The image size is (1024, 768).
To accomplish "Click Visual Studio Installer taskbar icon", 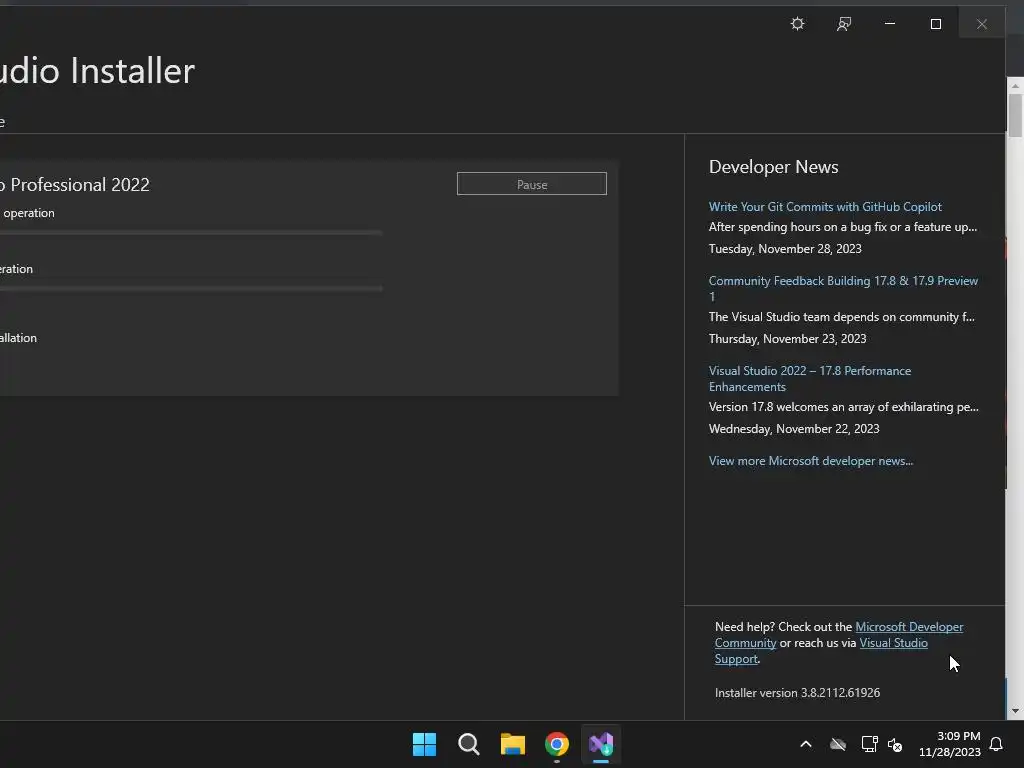I will tap(601, 744).
